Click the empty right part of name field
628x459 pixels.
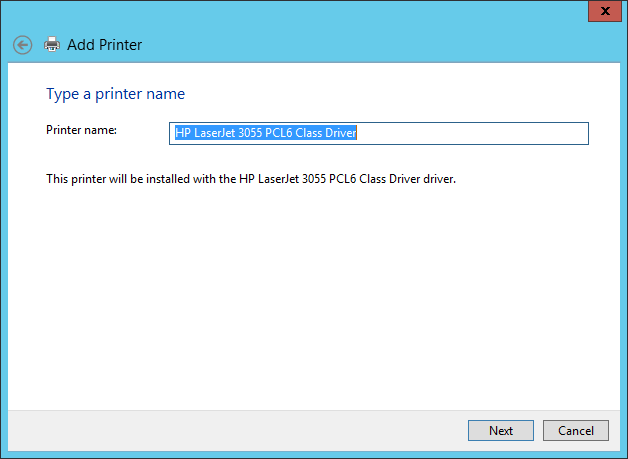click(480, 133)
